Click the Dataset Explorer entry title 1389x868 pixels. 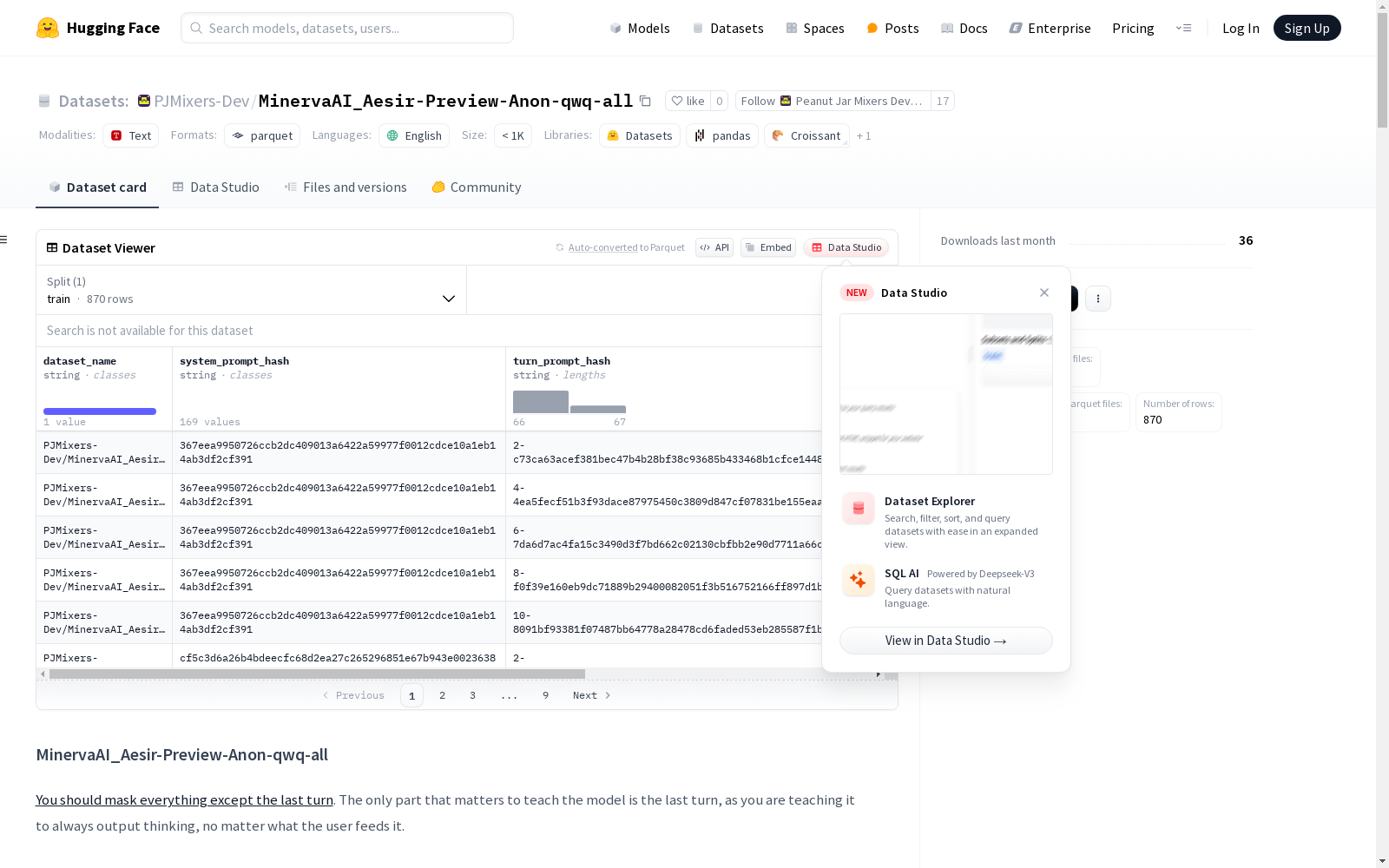930,501
